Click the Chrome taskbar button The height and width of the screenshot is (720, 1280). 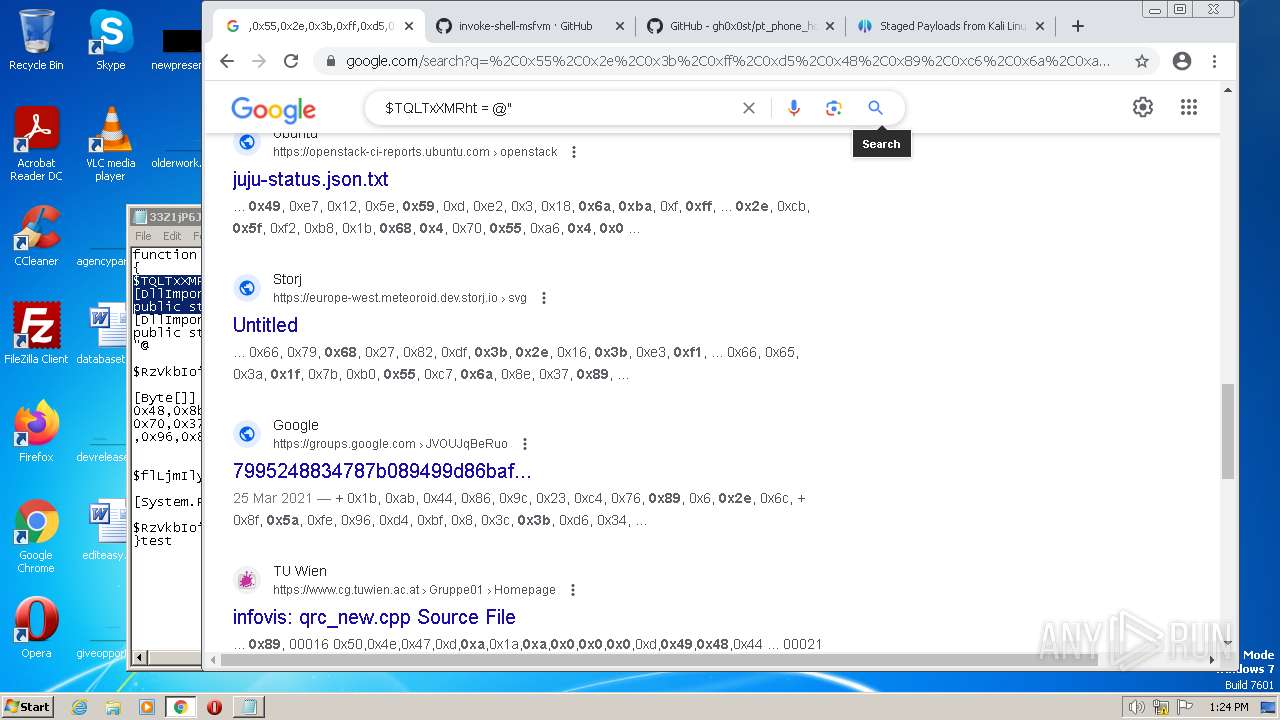[180, 706]
